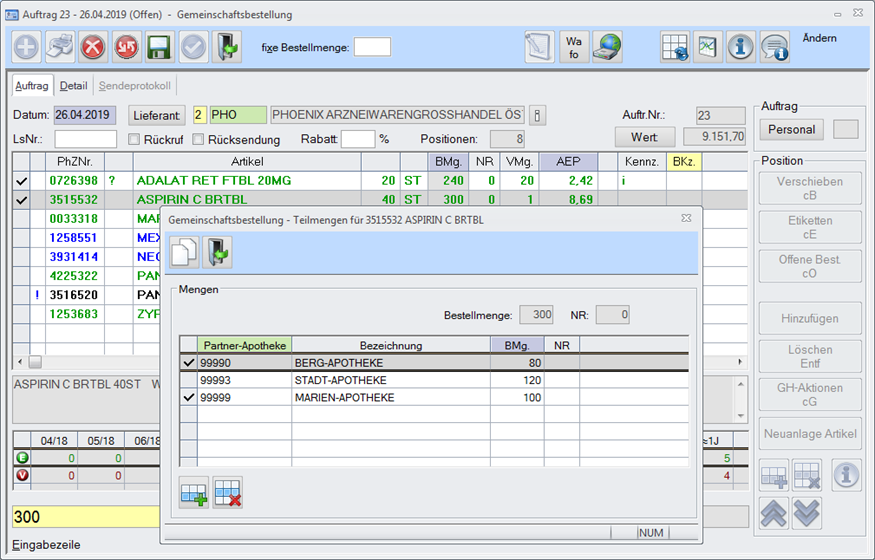Open the Wa fo toolbar button
Viewport: 875px width, 560px height.
(x=574, y=47)
